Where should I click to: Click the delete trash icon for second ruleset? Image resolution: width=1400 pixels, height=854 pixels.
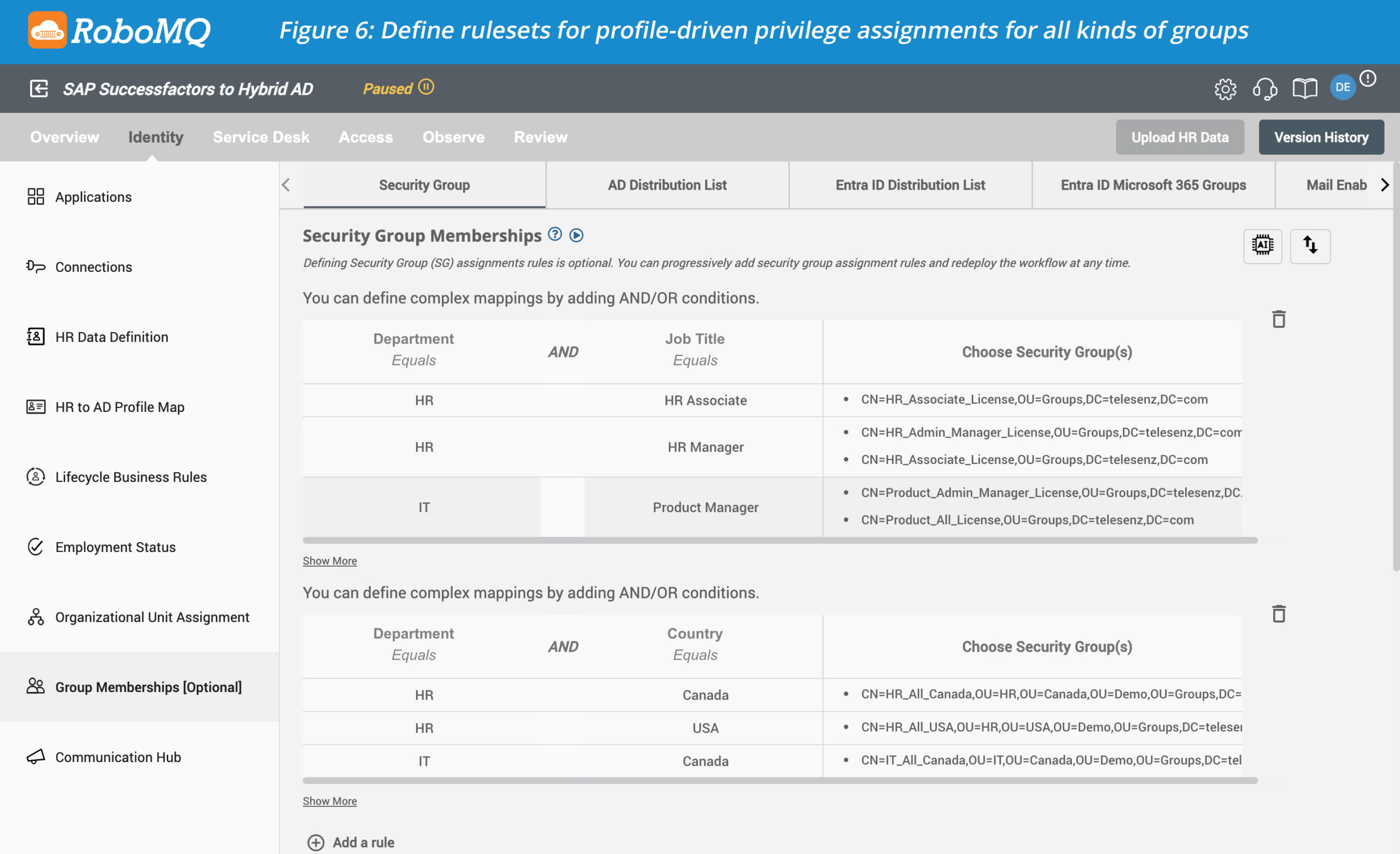[x=1278, y=614]
